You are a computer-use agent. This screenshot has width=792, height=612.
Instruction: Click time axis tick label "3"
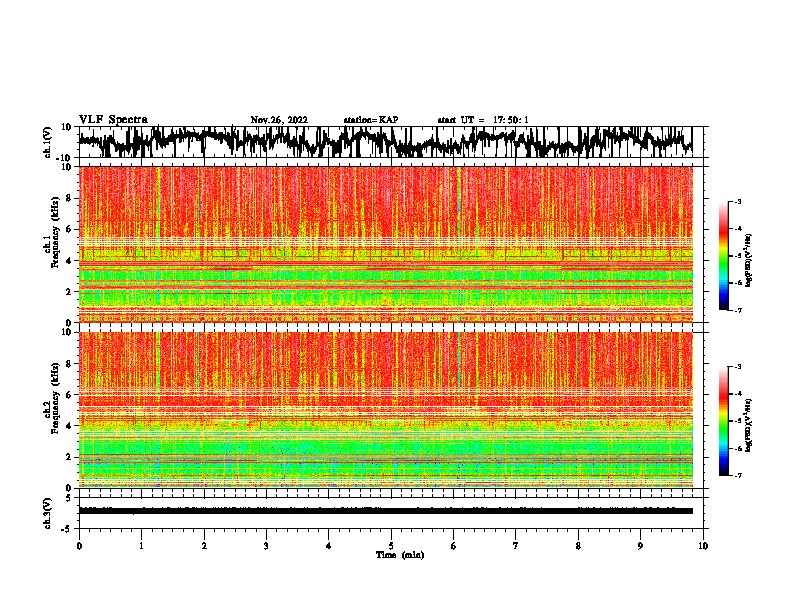pos(266,546)
